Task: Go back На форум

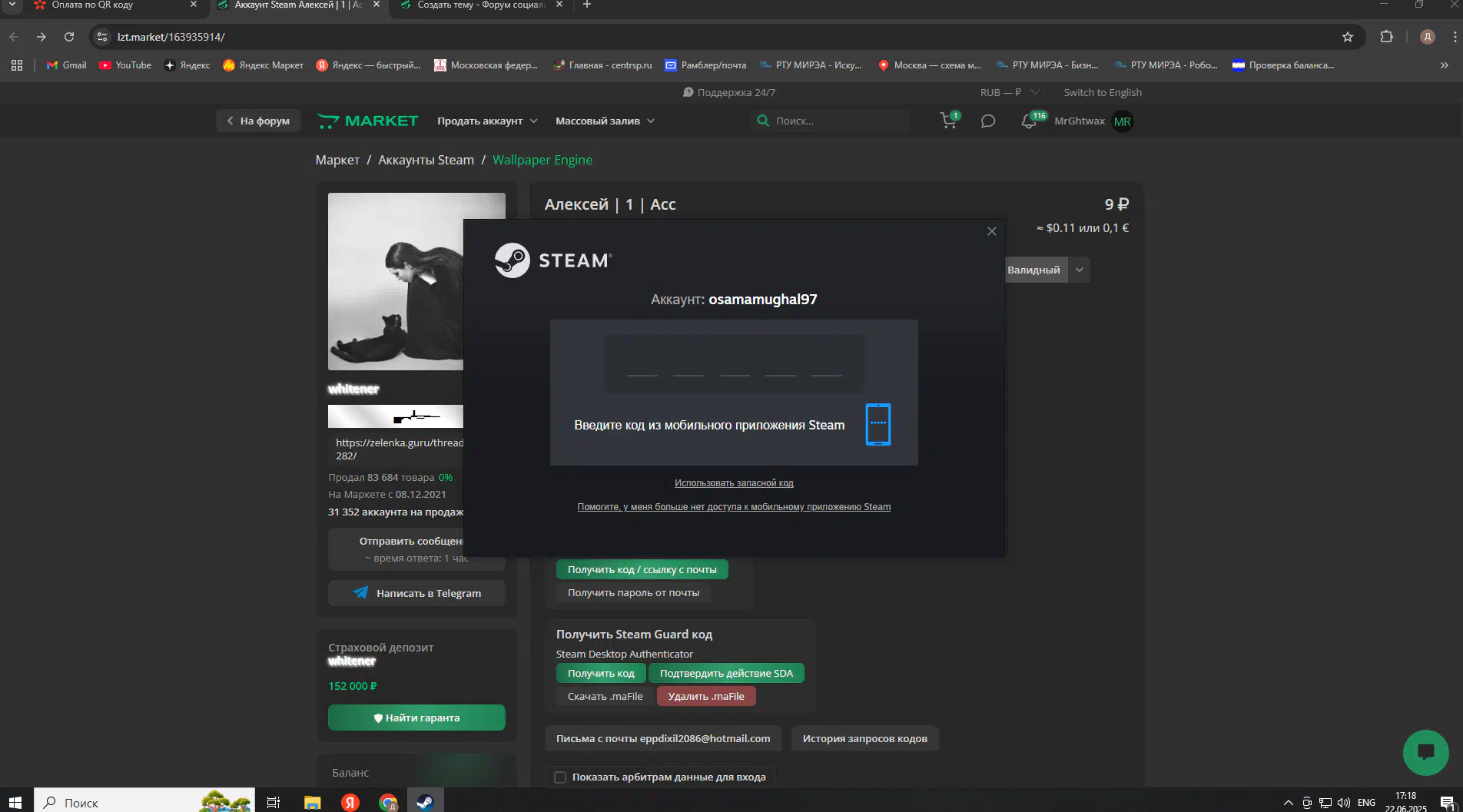Action: click(x=257, y=121)
